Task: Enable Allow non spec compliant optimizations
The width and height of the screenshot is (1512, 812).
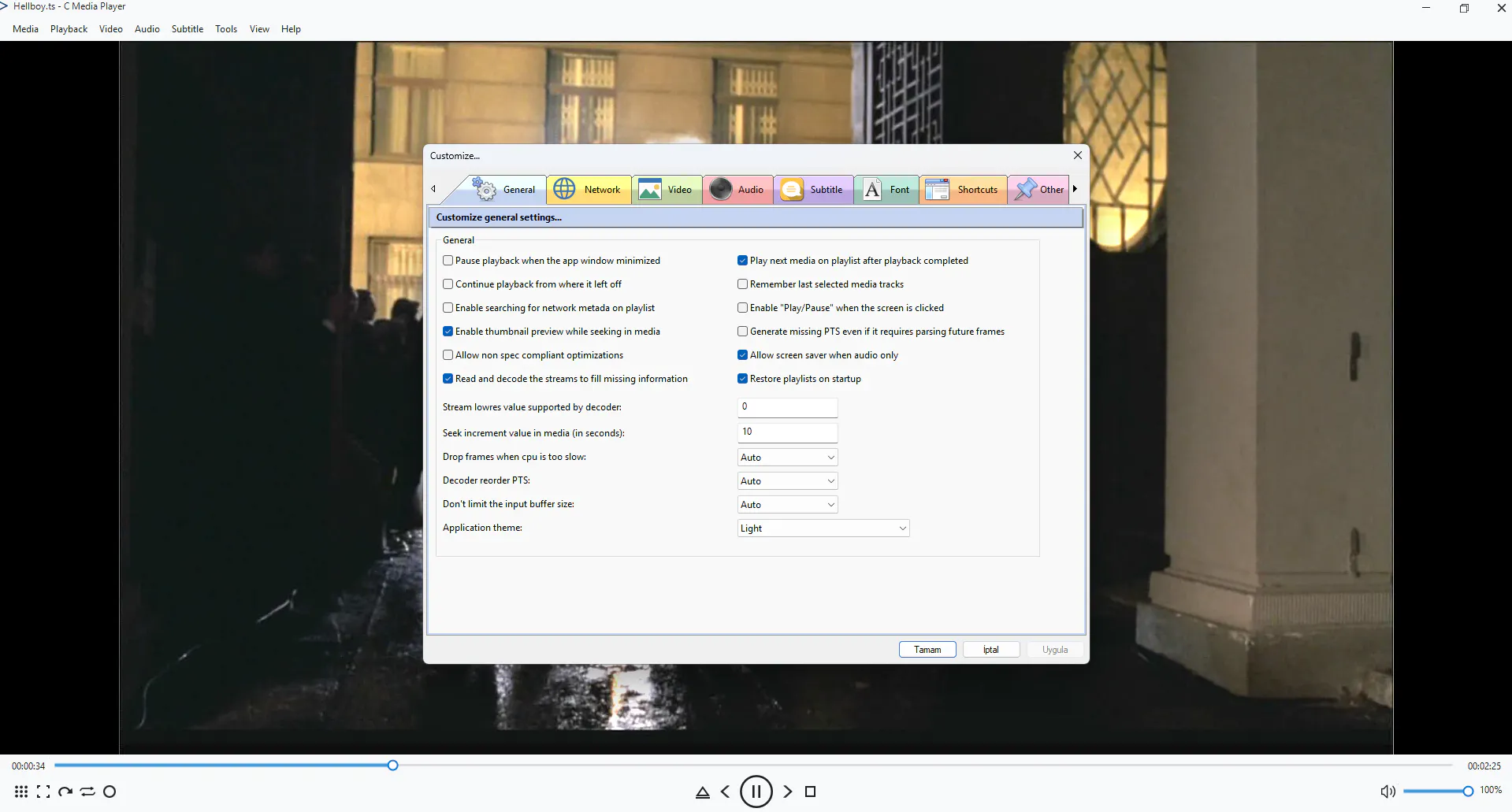Action: pos(448,355)
